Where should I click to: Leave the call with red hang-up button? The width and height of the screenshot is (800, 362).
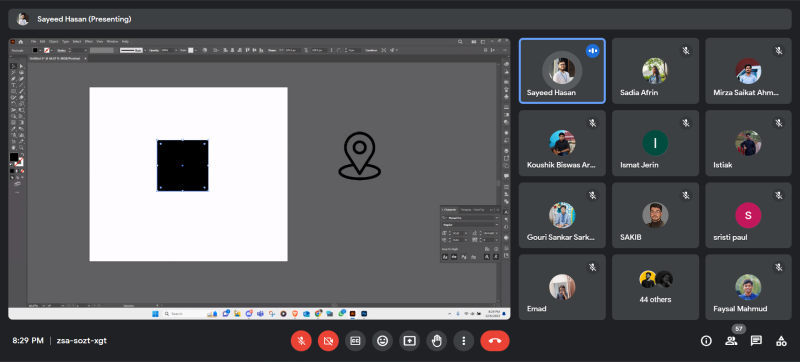494,341
